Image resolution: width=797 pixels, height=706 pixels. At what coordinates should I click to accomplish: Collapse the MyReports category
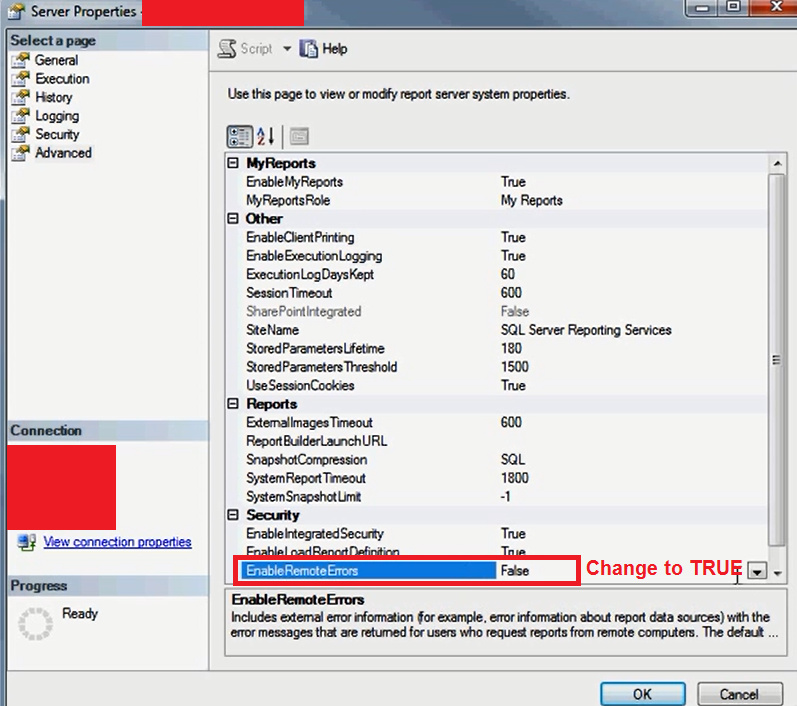point(233,163)
